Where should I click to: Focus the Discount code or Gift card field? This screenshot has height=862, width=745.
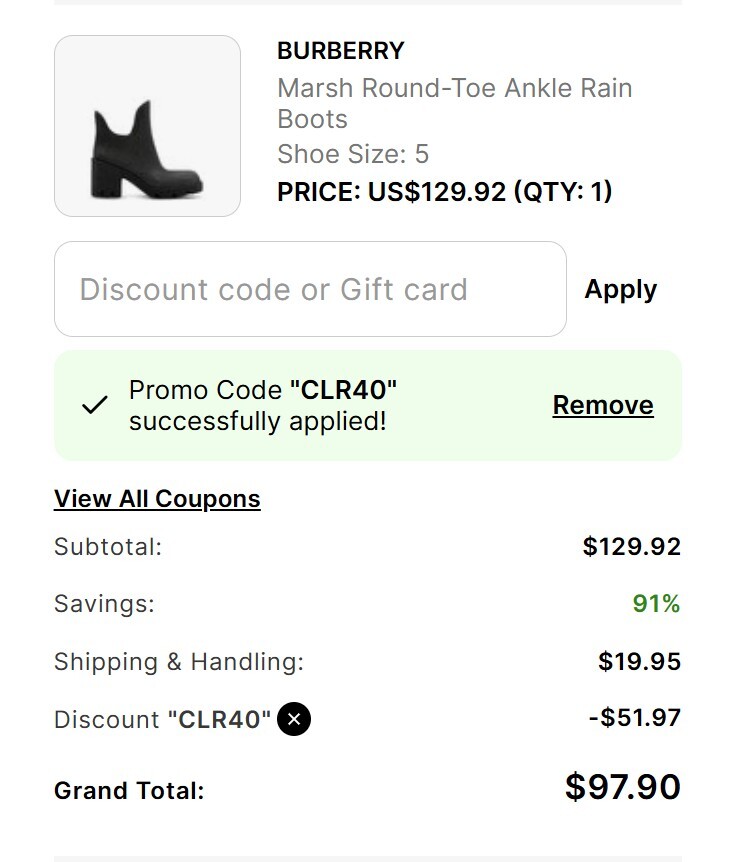(x=310, y=289)
